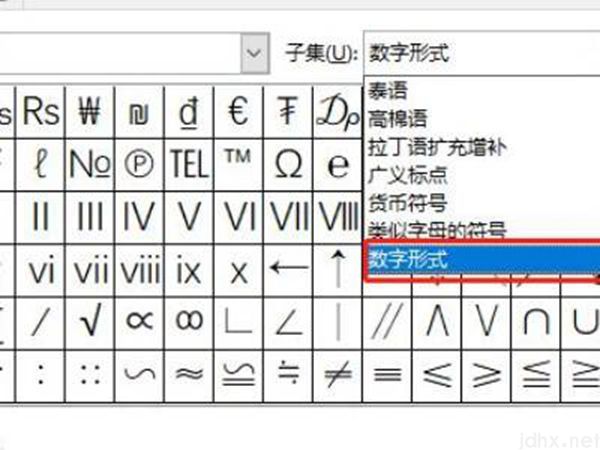Select the identical to symbol ≡
Screen dimensions: 600x450
pos(387,375)
